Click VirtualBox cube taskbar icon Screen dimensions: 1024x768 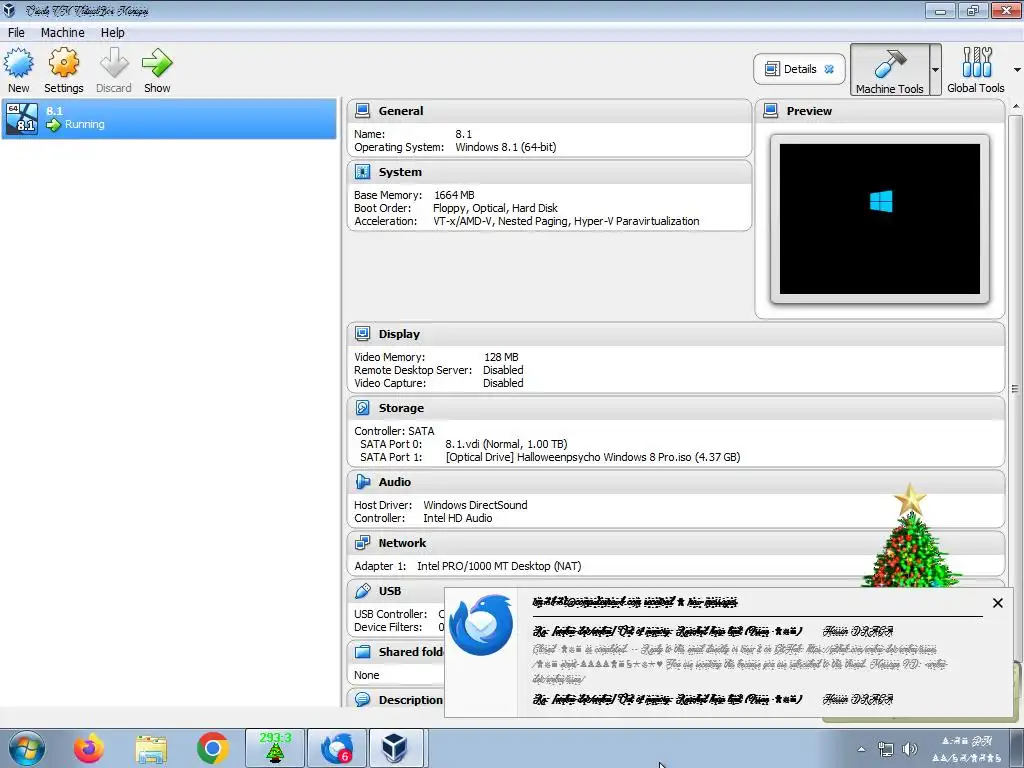(x=395, y=748)
